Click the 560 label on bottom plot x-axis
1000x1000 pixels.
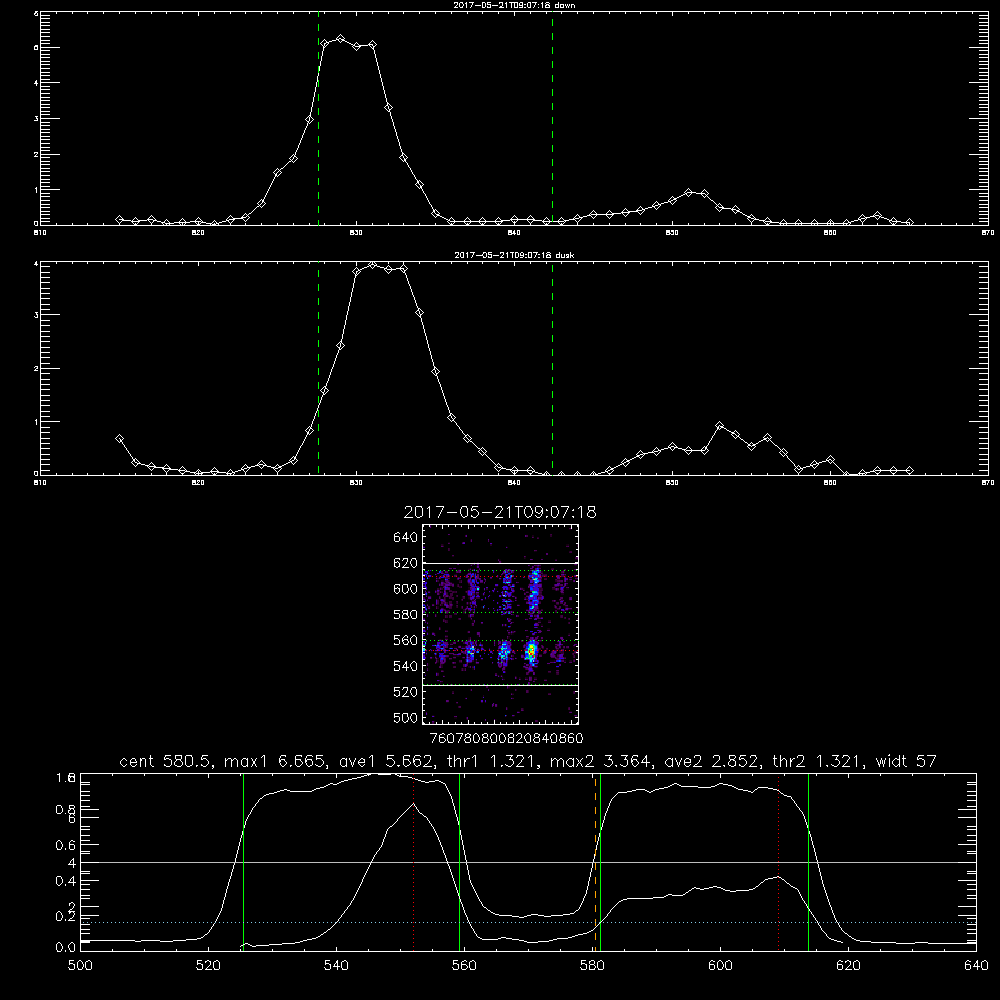(x=464, y=966)
